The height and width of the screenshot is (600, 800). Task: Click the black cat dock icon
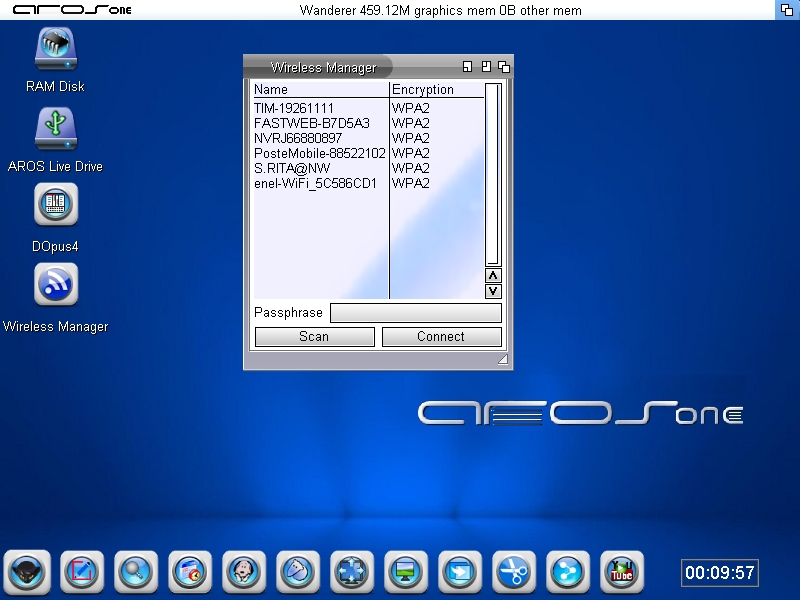pyautogui.click(x=28, y=571)
